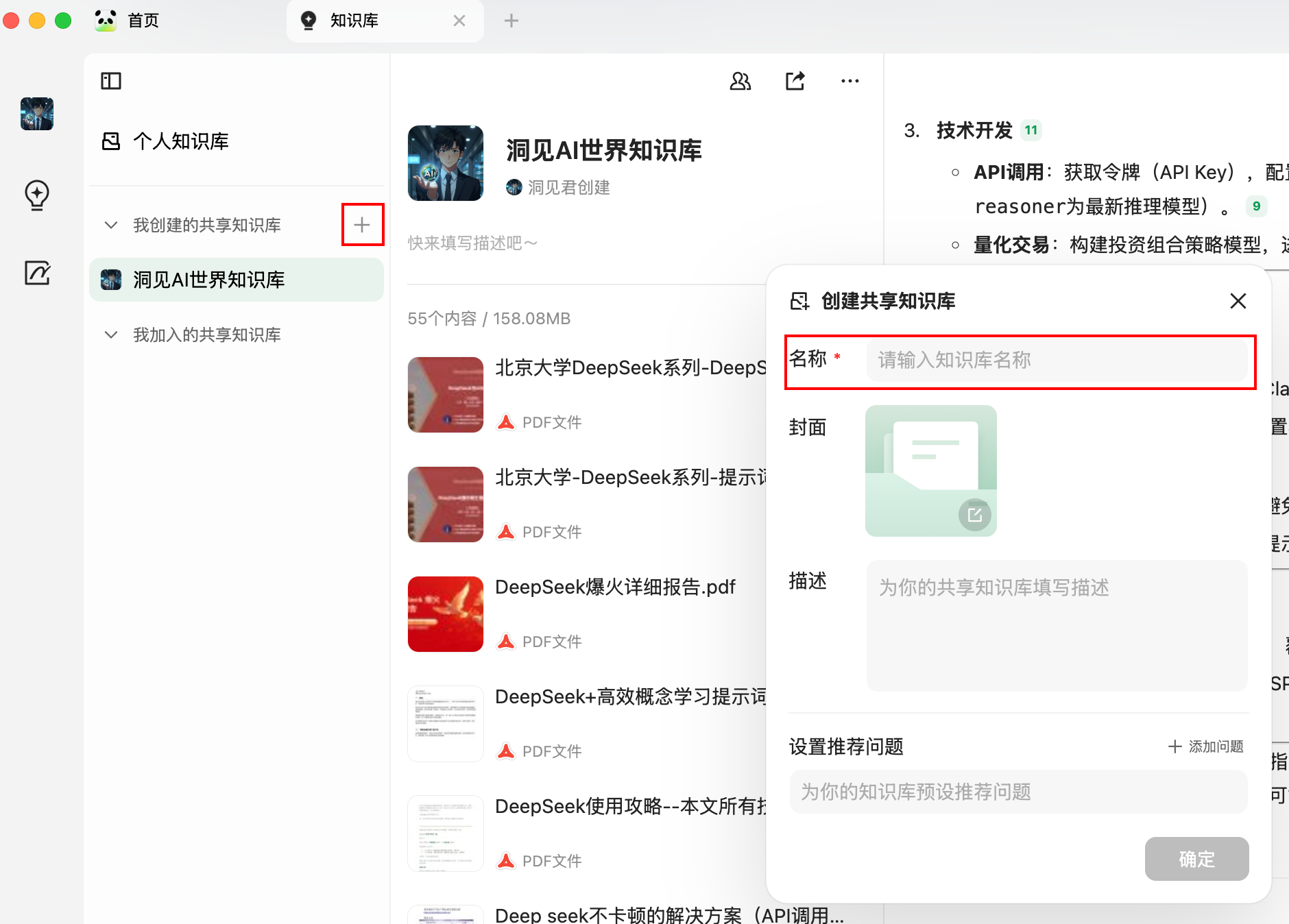Open DeepSeek使用攻略 file thumbnail
The image size is (1289, 924).
pos(446,834)
